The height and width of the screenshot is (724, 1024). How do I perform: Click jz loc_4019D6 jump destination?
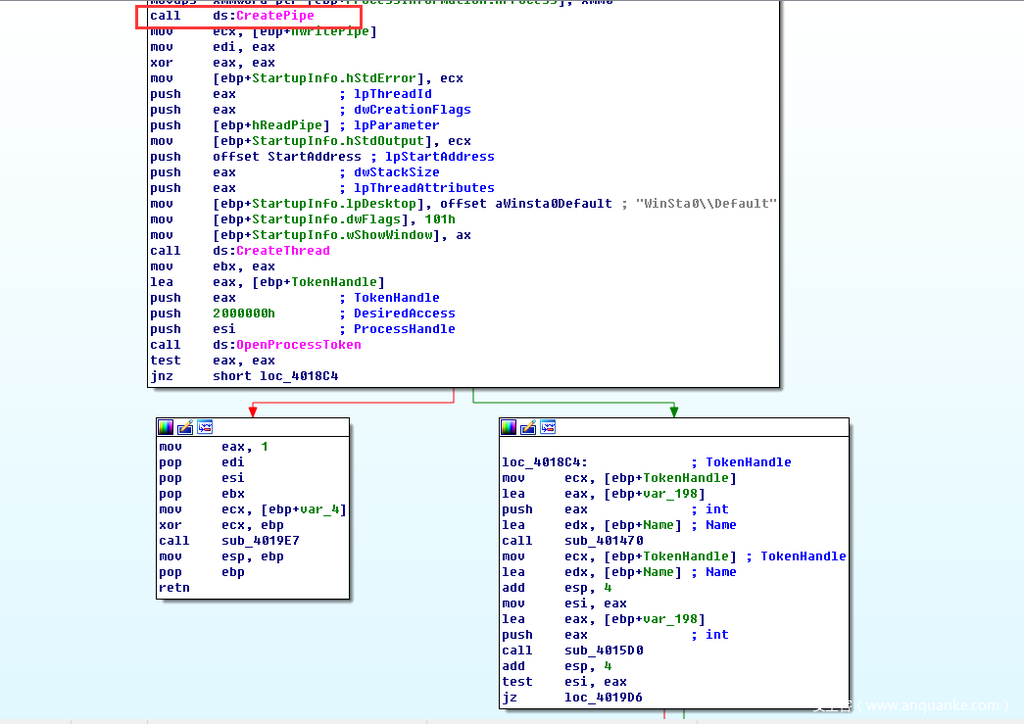605,698
